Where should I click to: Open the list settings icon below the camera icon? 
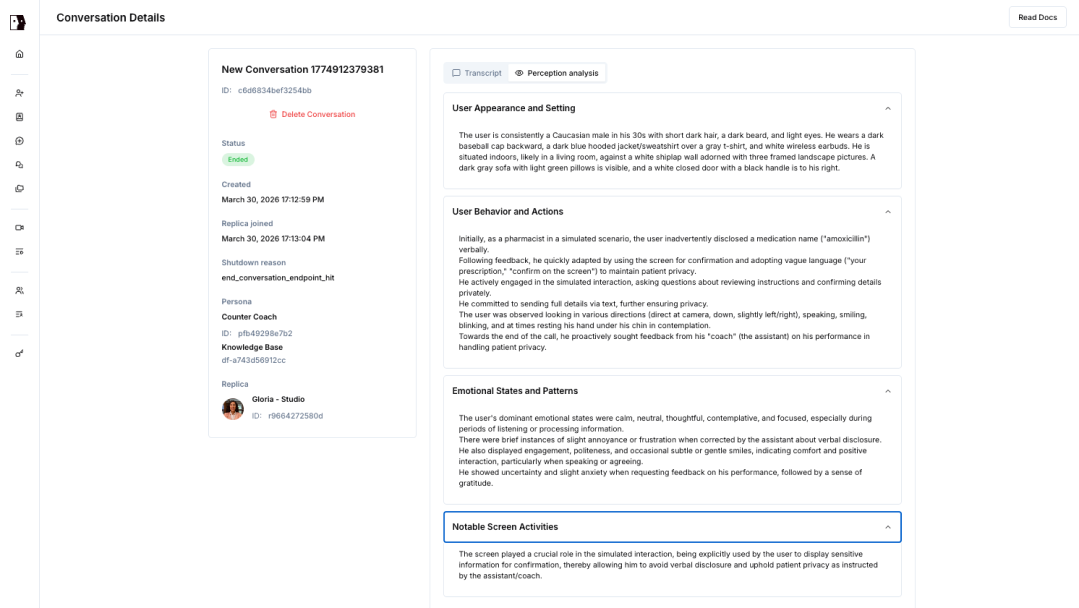17,251
